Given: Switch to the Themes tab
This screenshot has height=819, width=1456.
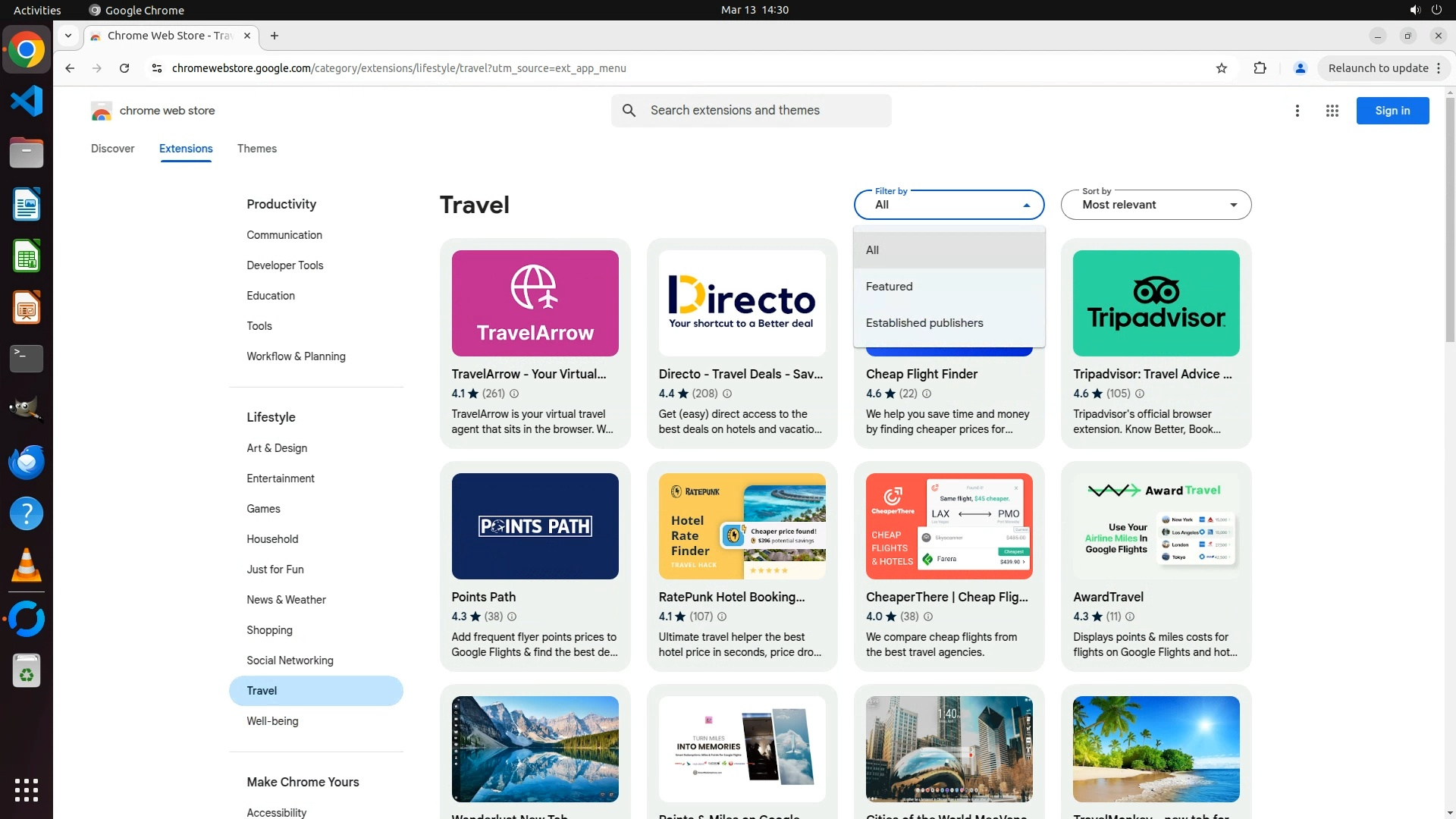Looking at the screenshot, I should point(256,149).
